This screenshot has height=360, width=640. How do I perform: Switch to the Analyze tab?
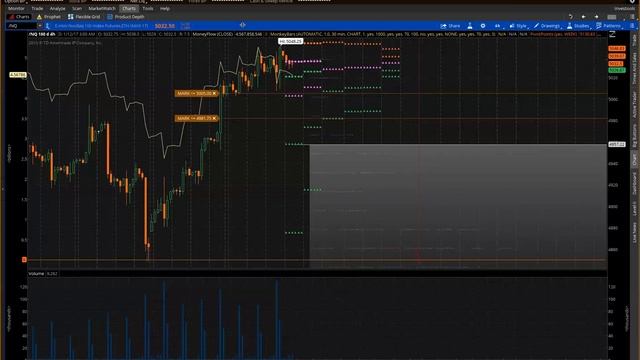pos(58,9)
